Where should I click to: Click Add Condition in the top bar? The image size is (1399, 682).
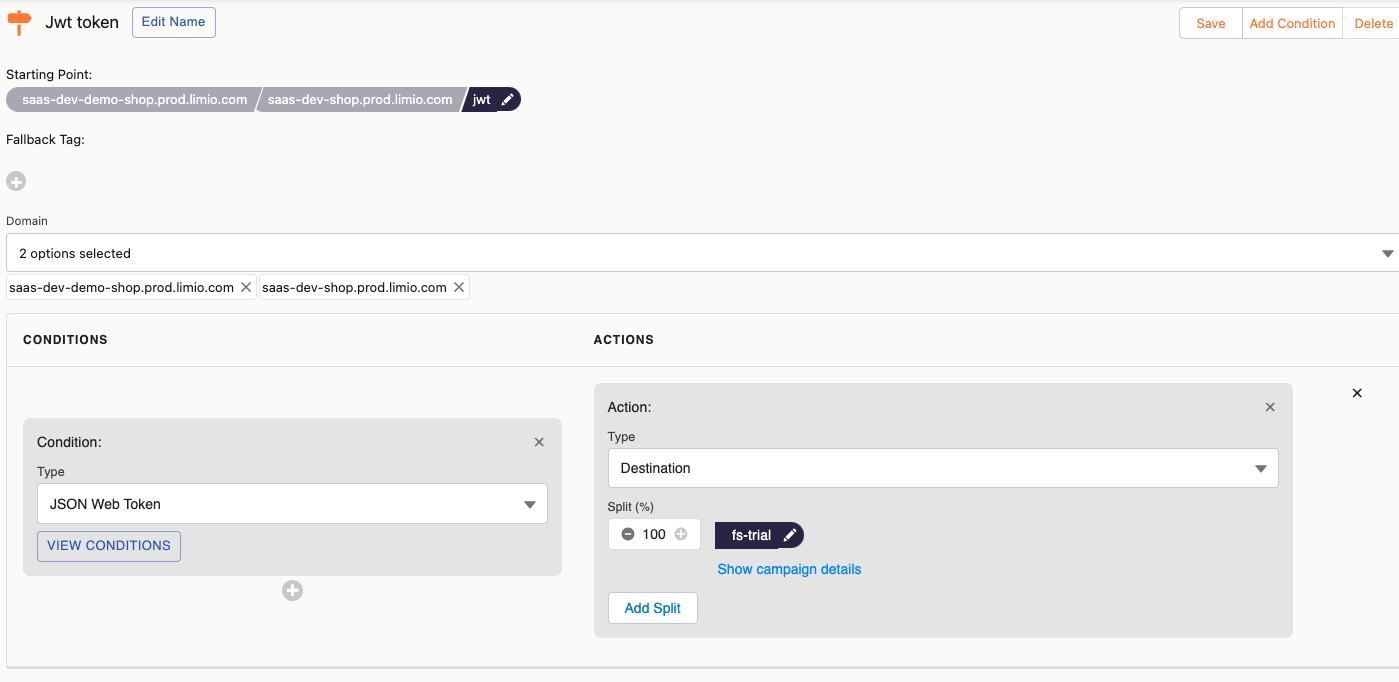pos(1292,23)
